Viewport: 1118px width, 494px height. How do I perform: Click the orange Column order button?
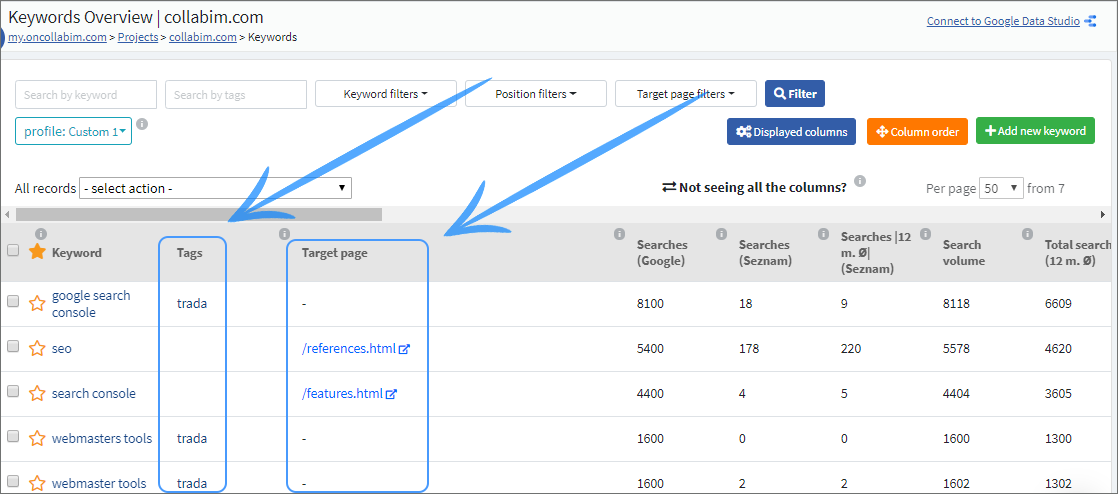click(917, 131)
